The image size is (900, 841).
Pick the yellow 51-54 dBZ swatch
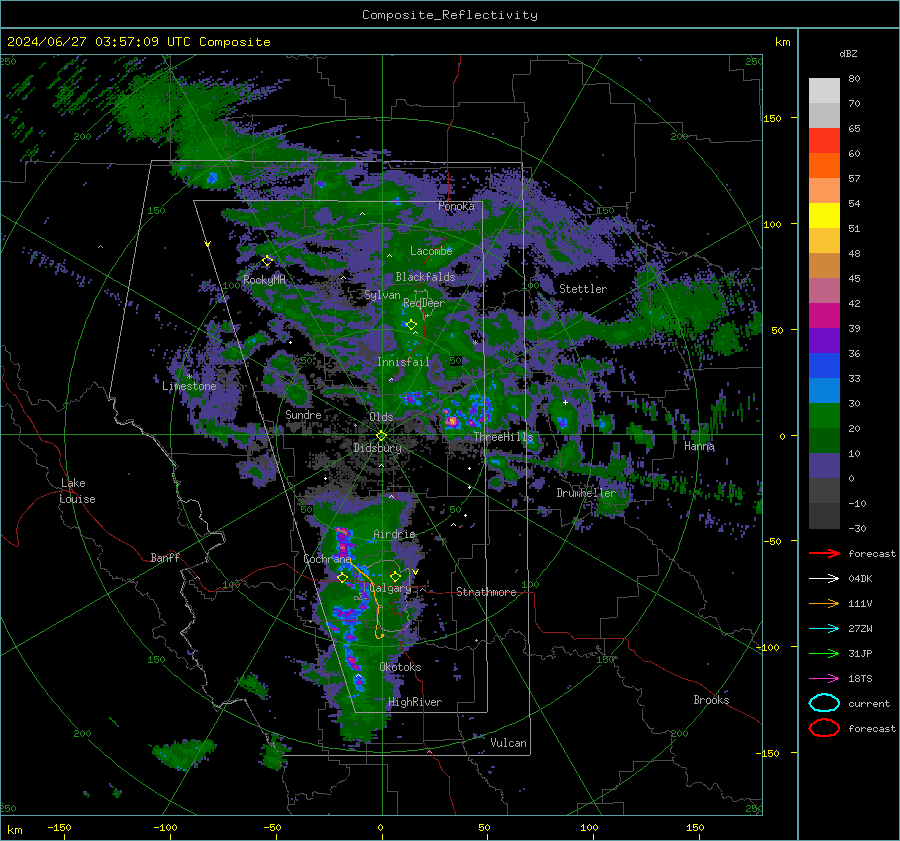[x=824, y=216]
